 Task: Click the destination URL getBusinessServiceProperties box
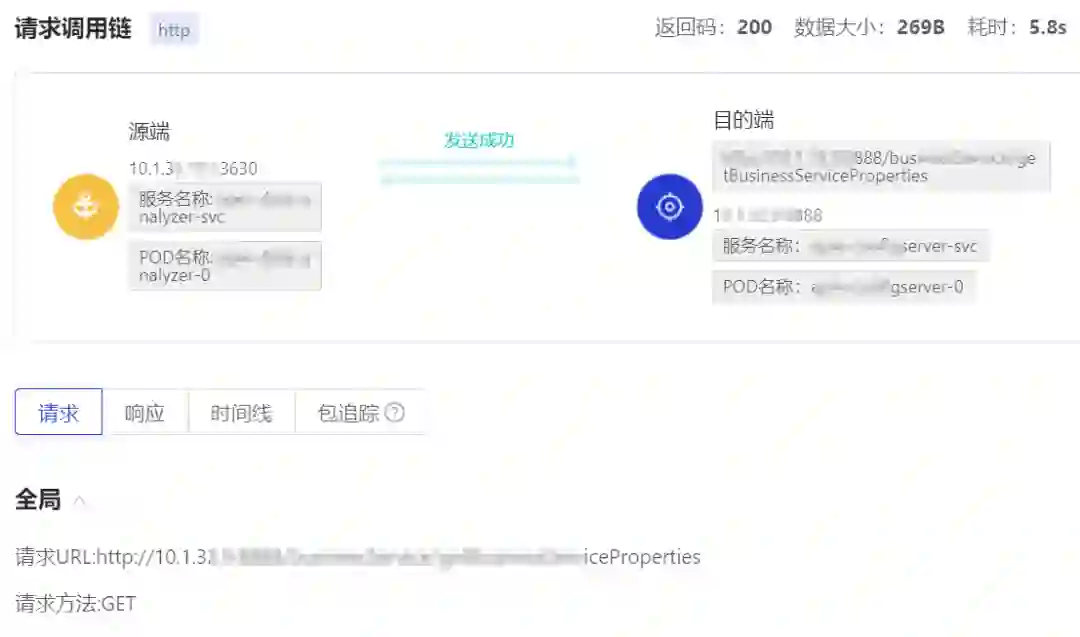882,167
